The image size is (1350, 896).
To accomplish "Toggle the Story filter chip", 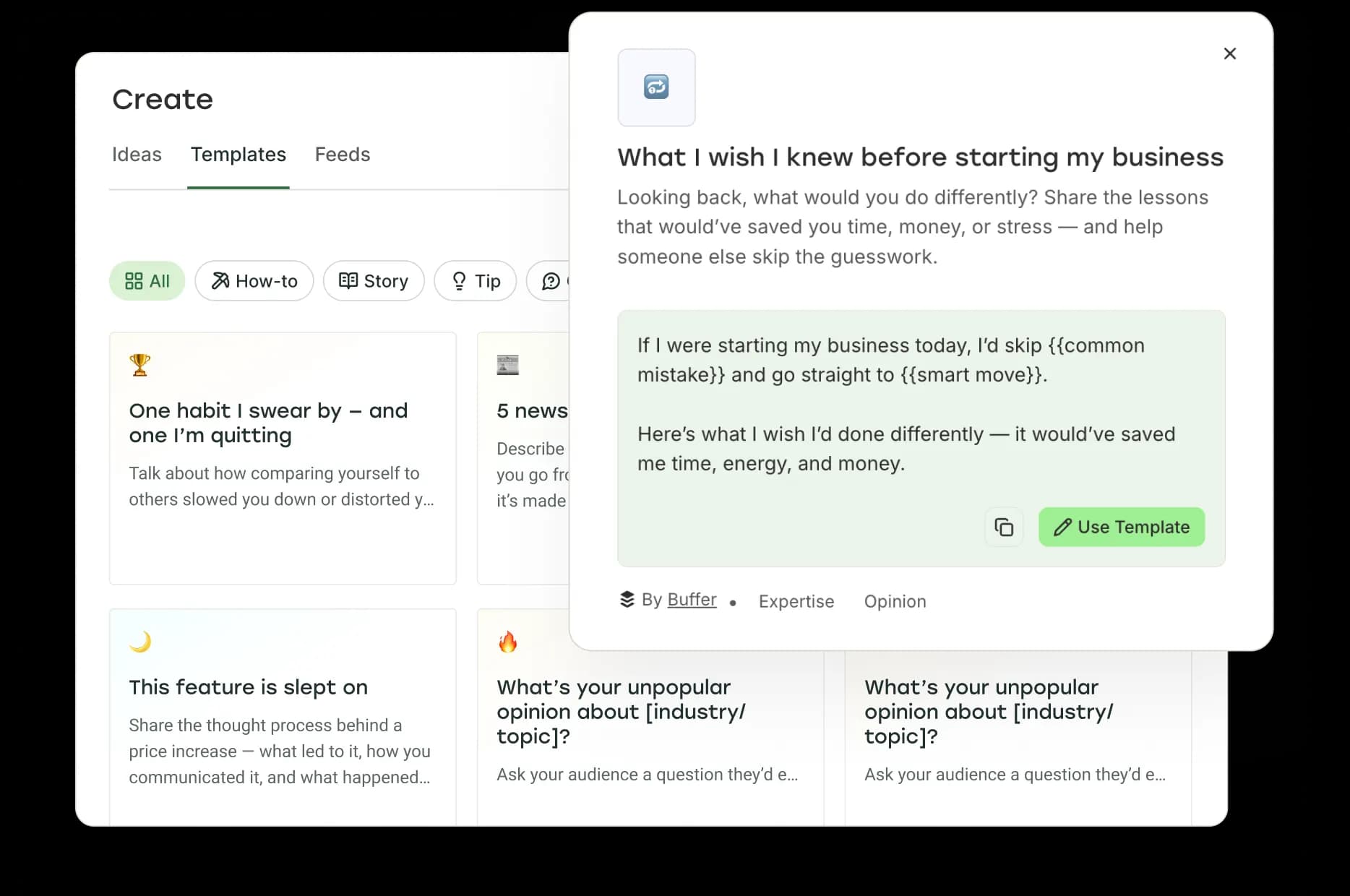I will (374, 281).
